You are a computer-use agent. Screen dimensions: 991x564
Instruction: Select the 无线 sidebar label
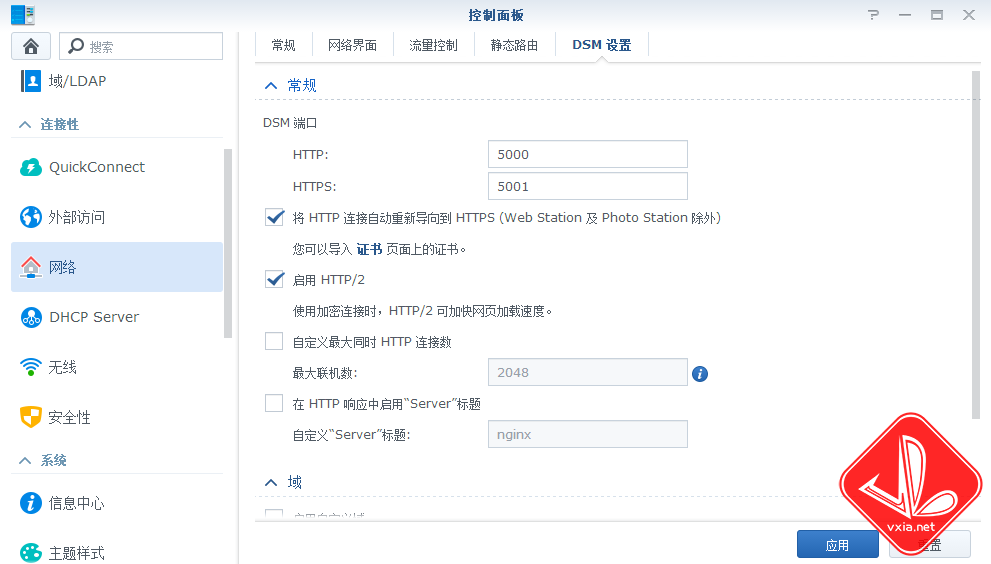(x=63, y=367)
